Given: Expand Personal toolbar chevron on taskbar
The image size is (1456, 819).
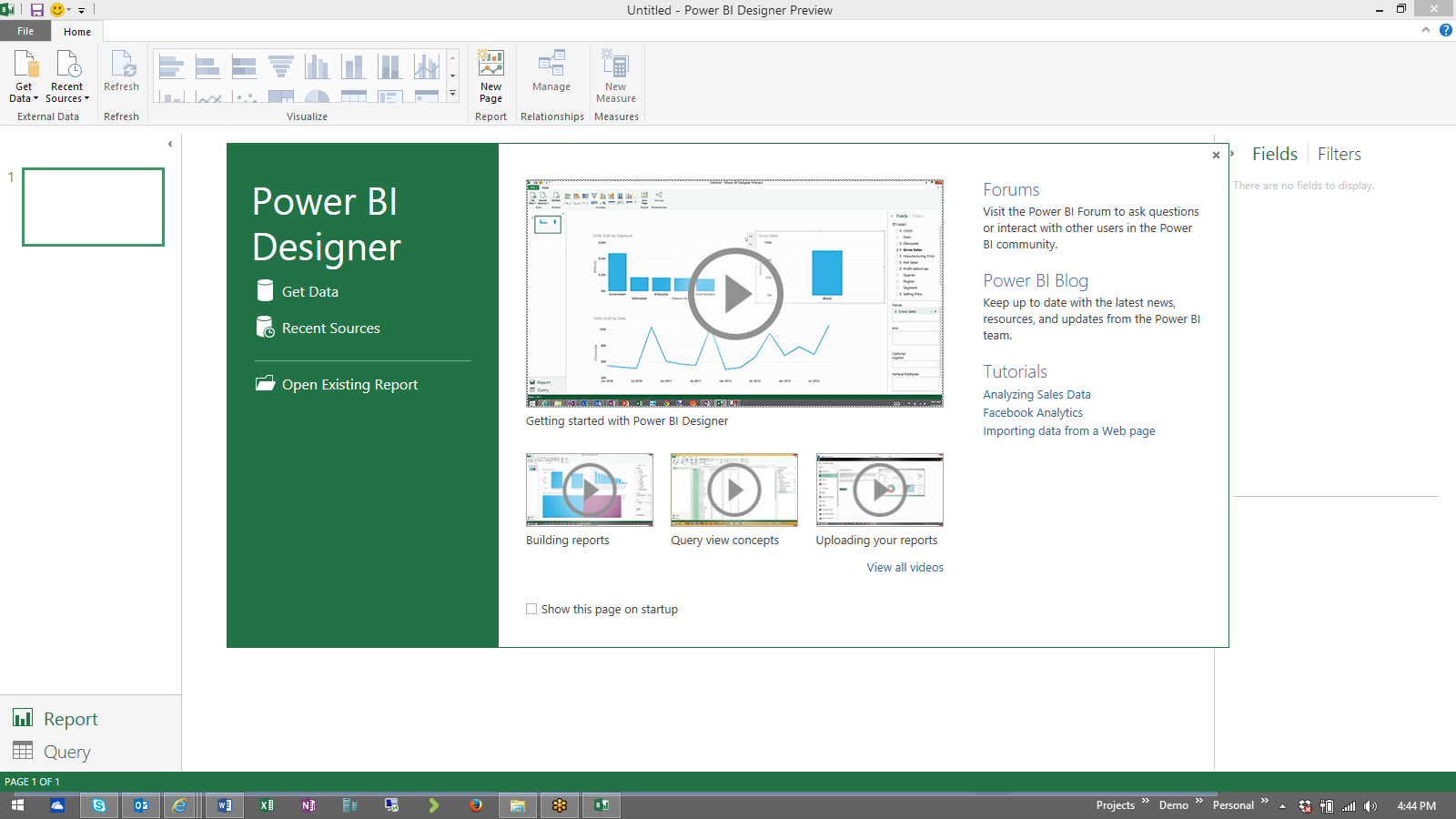Looking at the screenshot, I should pos(1264,801).
